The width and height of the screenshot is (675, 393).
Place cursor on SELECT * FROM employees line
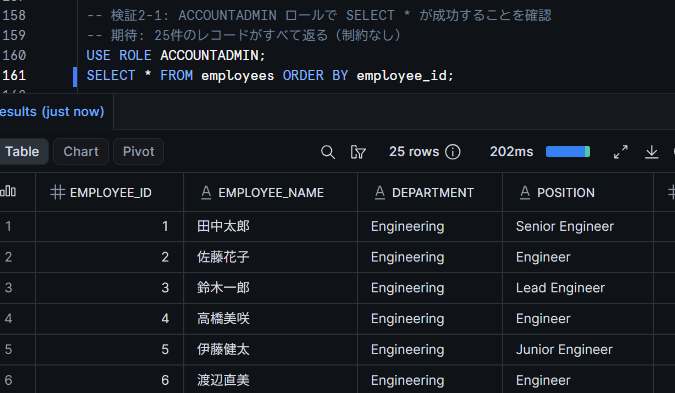click(x=270, y=76)
